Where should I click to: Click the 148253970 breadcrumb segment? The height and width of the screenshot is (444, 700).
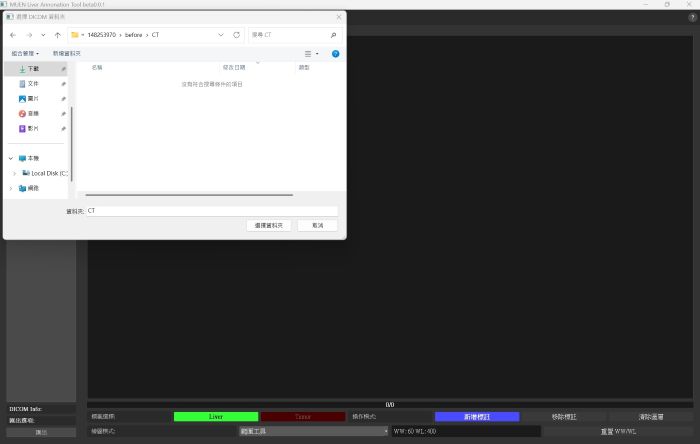[101, 35]
